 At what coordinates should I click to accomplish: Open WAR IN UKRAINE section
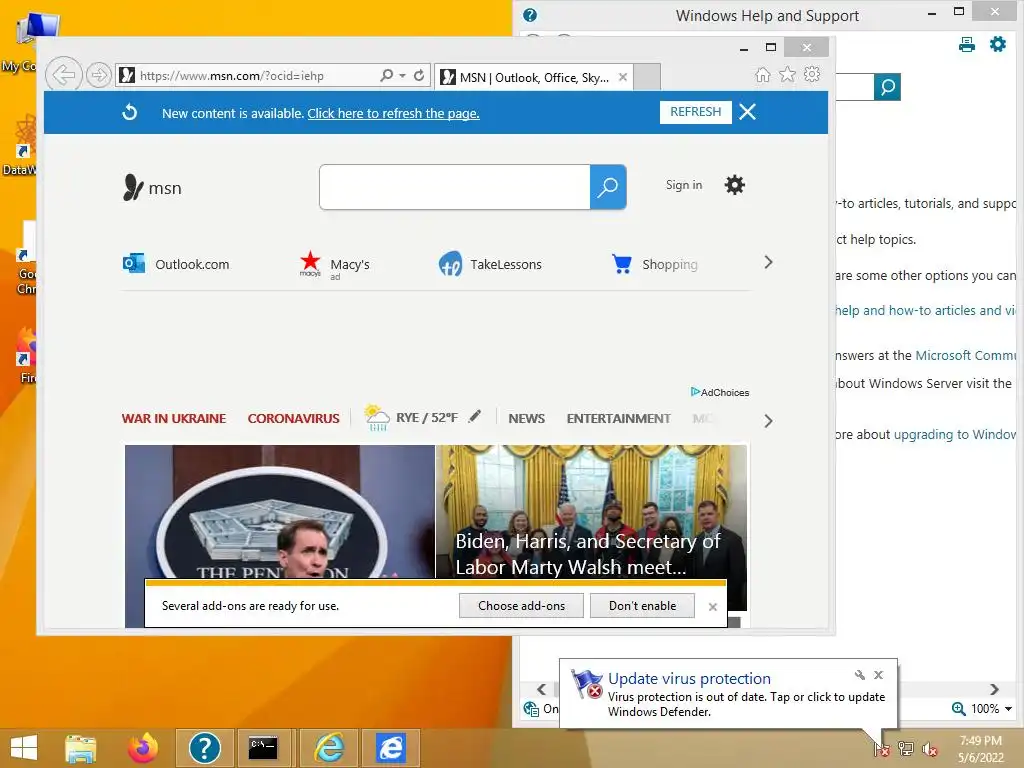174,418
